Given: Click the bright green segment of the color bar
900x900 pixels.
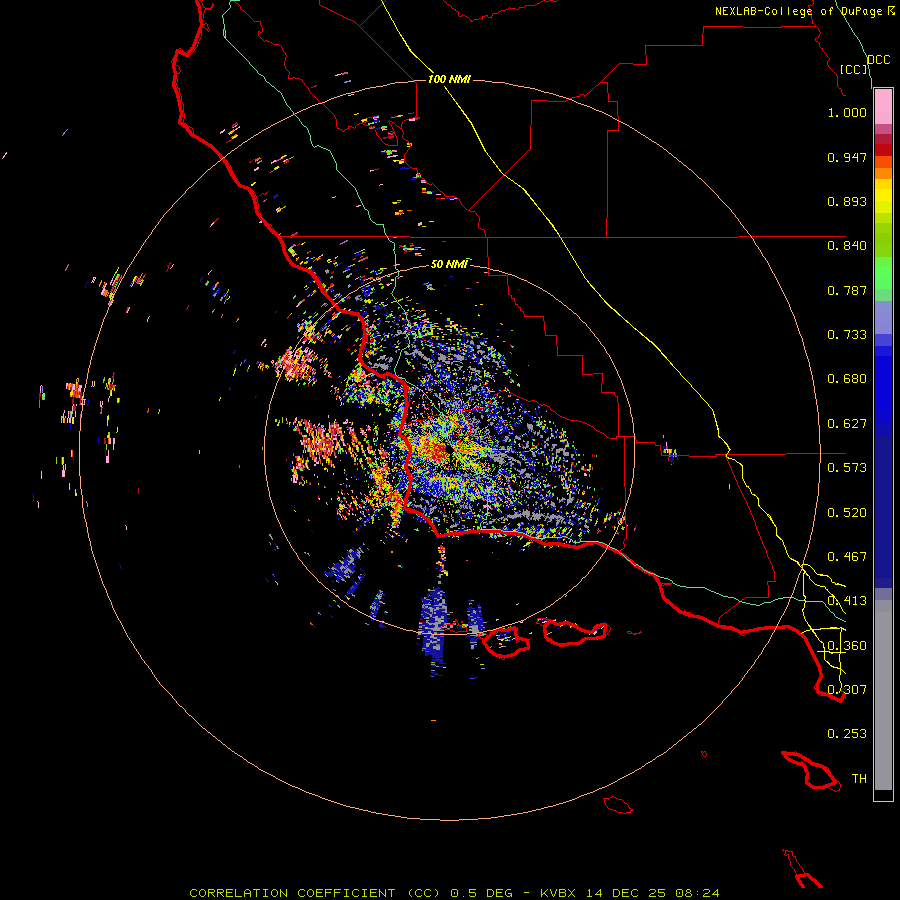Looking at the screenshot, I should (883, 273).
